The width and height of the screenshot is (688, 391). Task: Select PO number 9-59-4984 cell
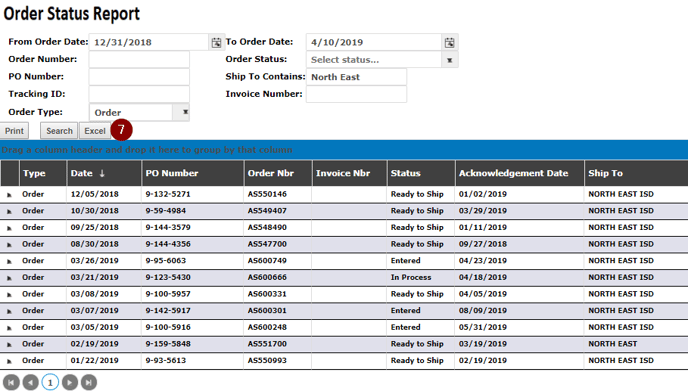[x=192, y=211]
